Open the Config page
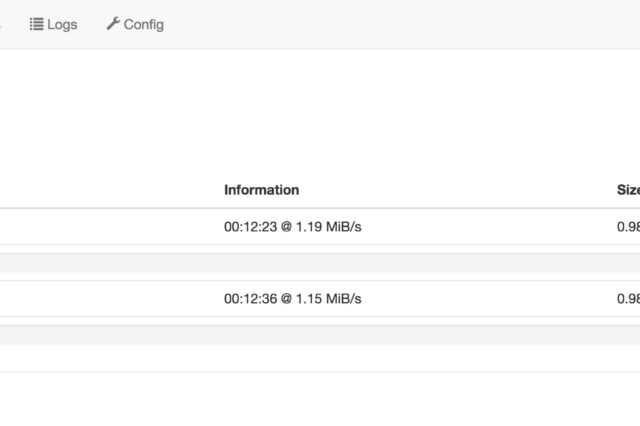 click(143, 24)
